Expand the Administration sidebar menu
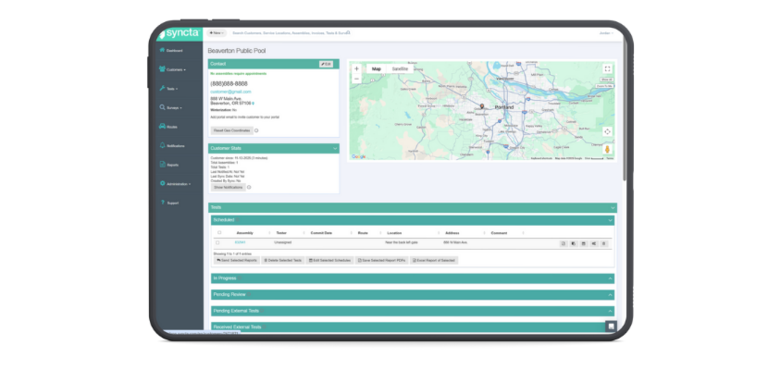The width and height of the screenshot is (768, 370). pyautogui.click(x=175, y=184)
